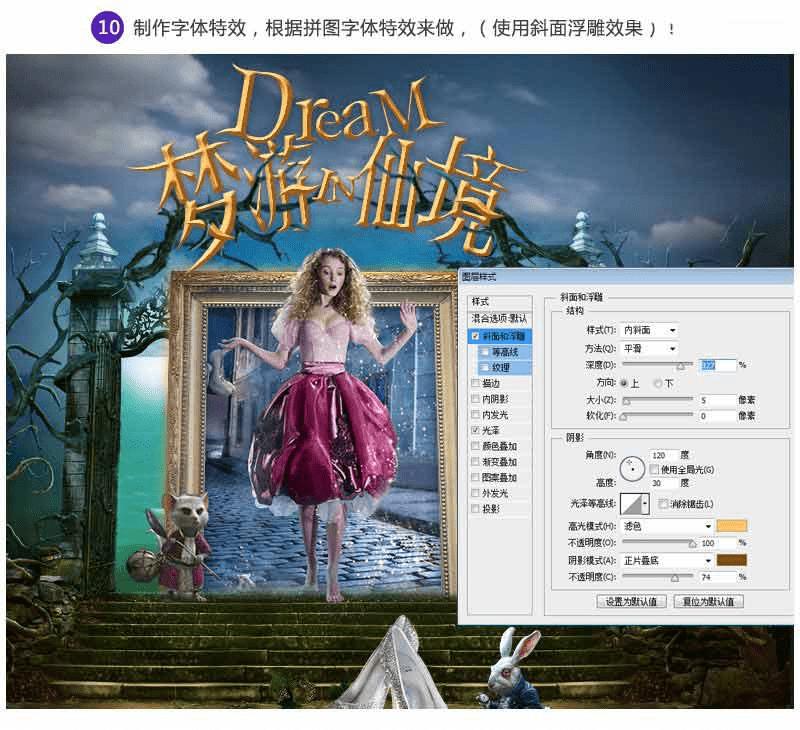Click the highlight opacity 100 field
Image resolution: width=800 pixels, height=730 pixels.
click(717, 543)
